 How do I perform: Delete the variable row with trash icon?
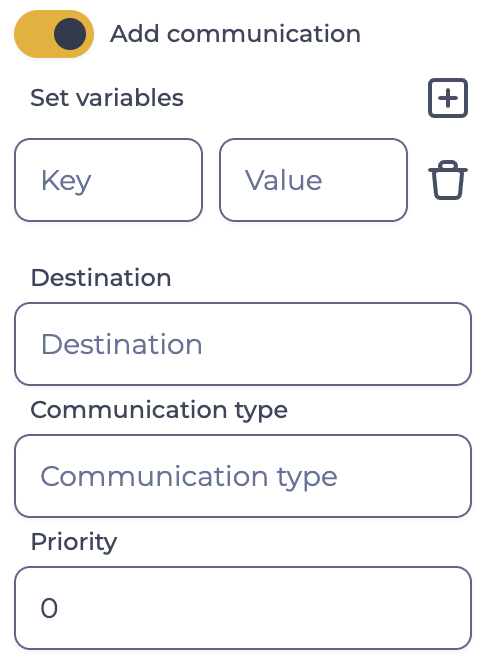(x=448, y=180)
